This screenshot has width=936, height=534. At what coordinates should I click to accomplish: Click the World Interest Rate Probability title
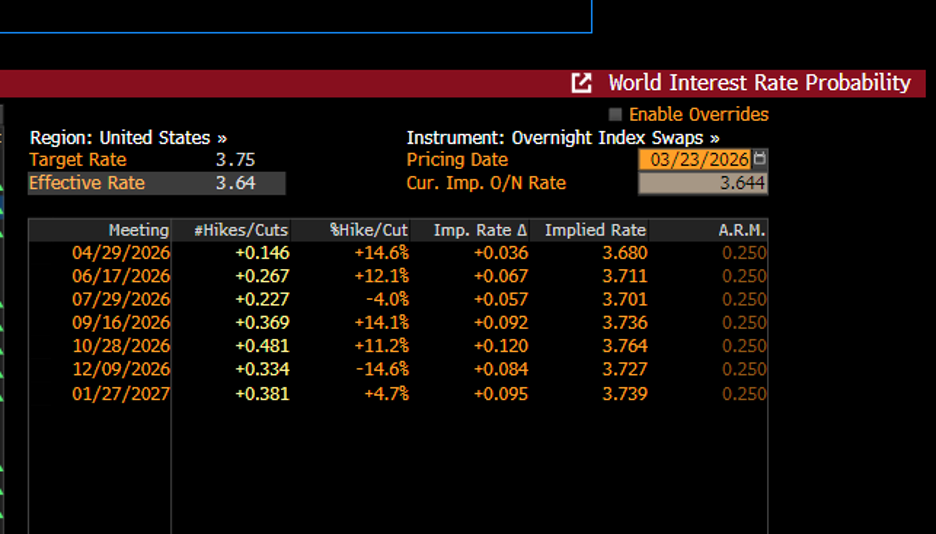[759, 83]
